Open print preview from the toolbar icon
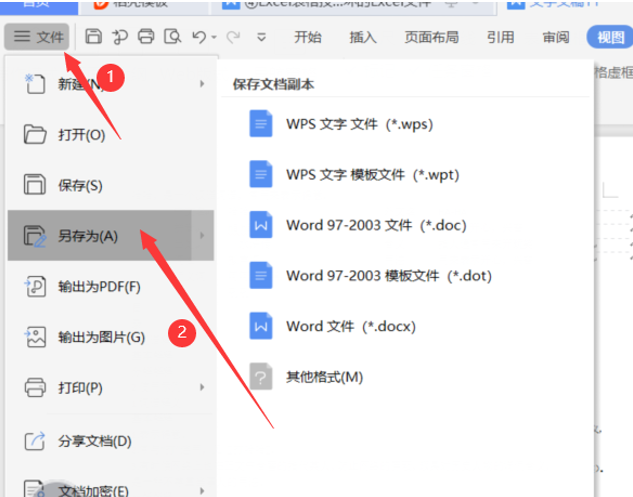633x497 pixels. coord(172,37)
